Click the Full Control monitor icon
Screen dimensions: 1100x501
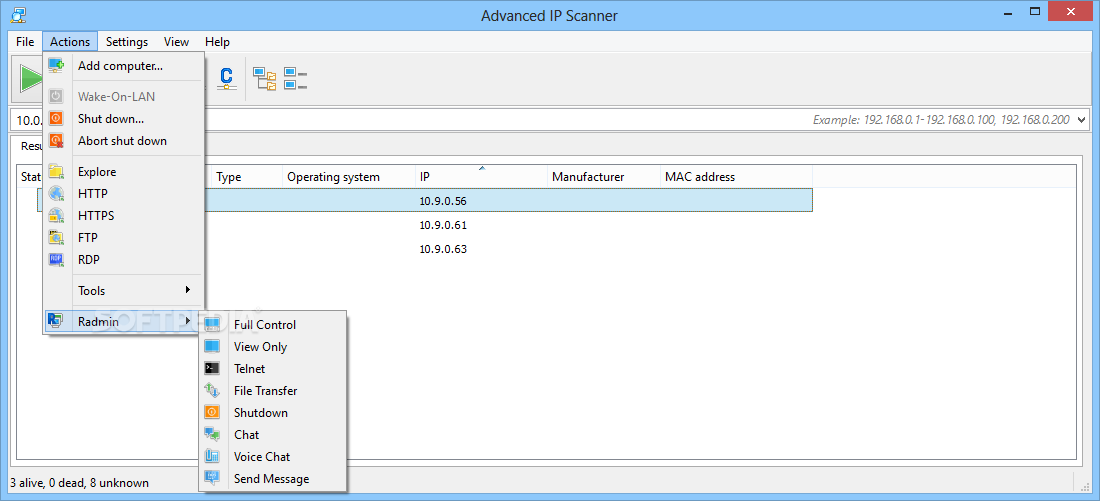click(212, 324)
